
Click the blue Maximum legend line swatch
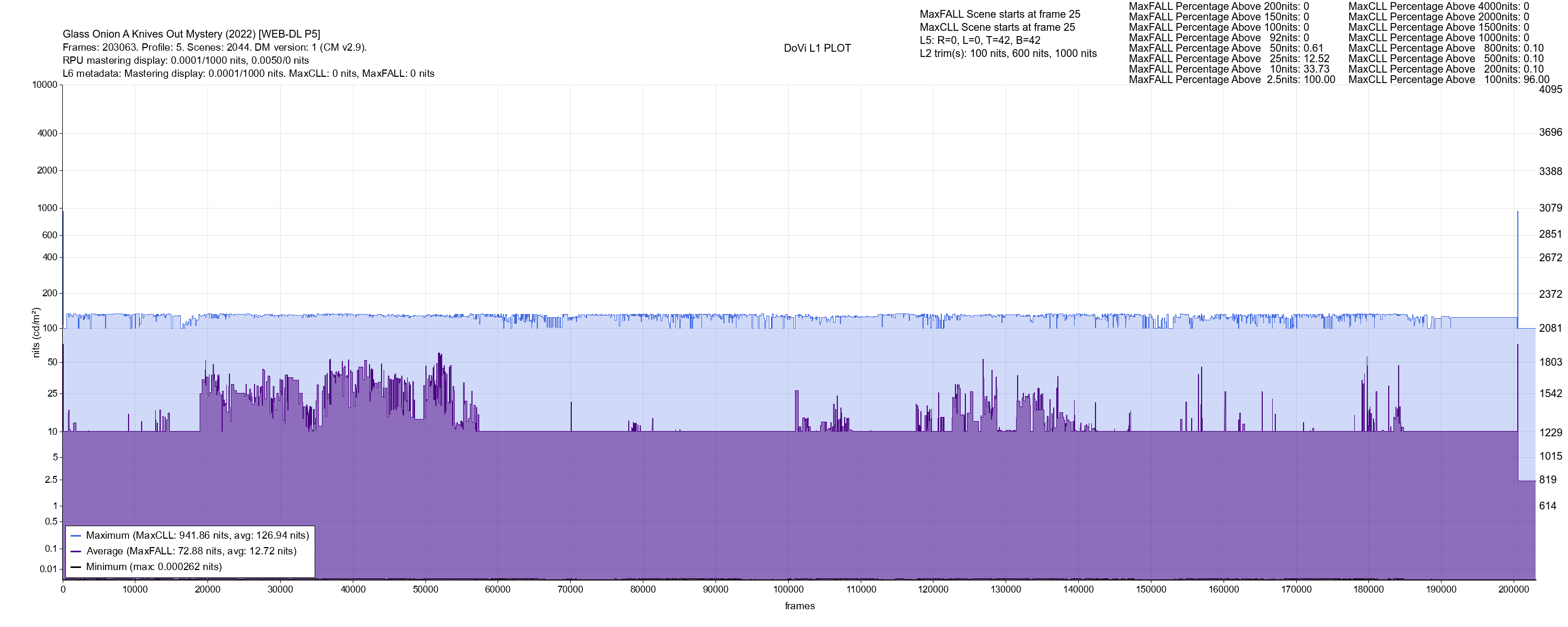coord(76,536)
